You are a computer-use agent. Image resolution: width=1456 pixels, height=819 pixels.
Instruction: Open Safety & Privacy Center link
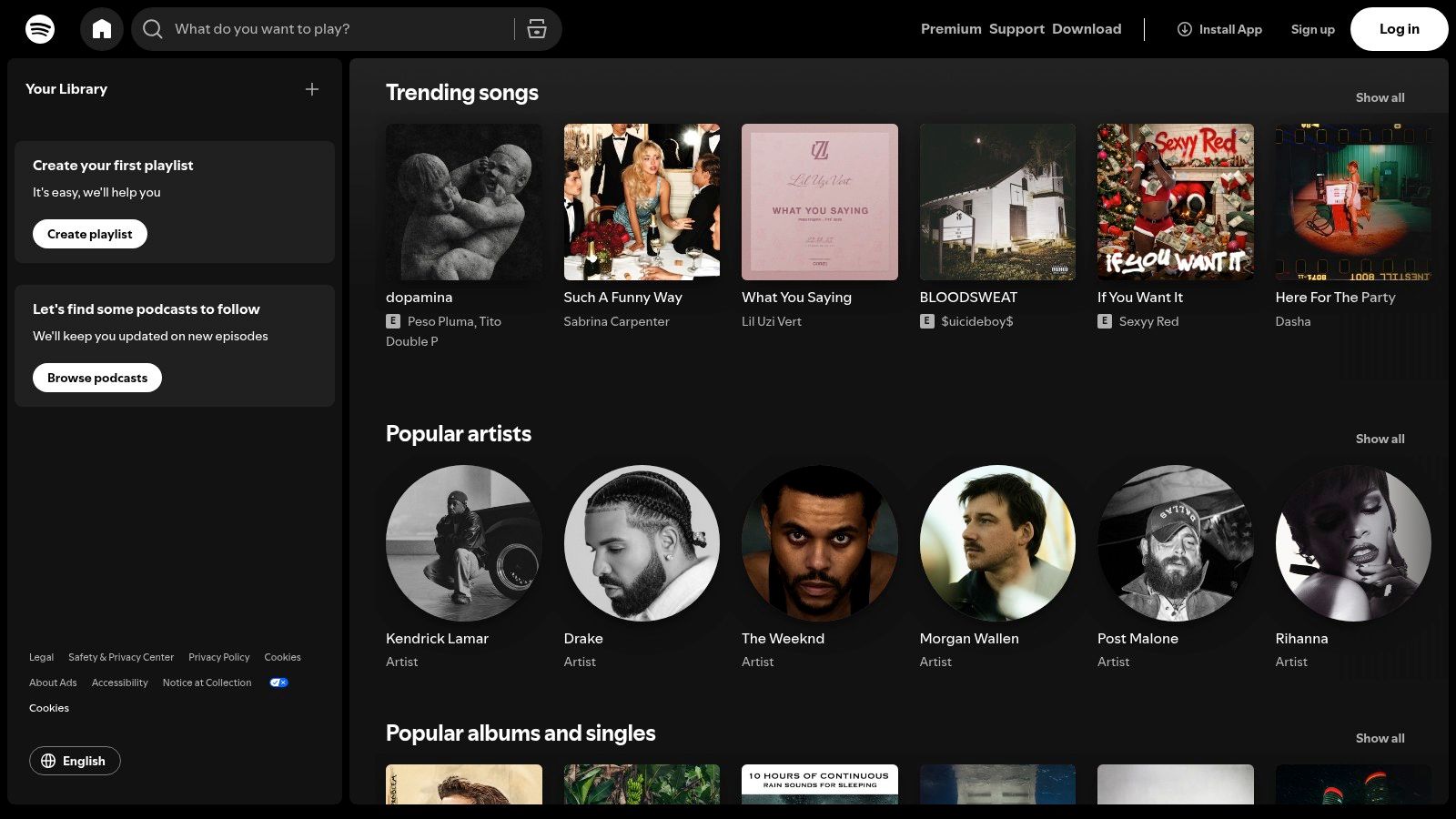coord(121,657)
